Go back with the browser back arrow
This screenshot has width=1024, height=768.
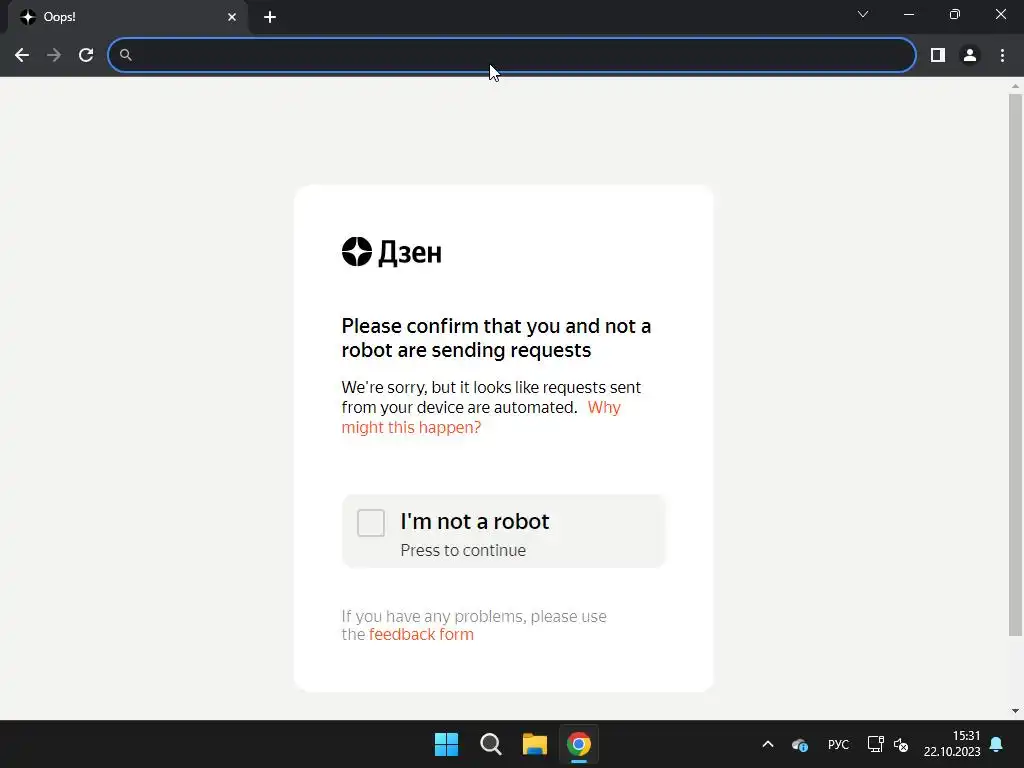[x=22, y=56]
